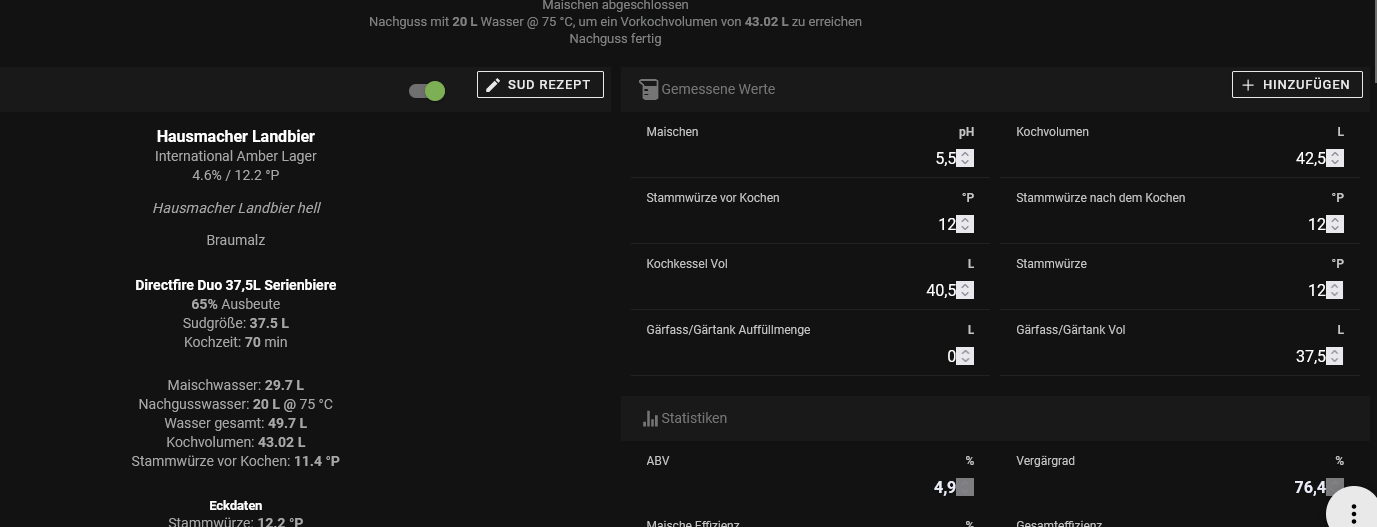Viewport: 1377px width, 527px height.
Task: Click the Kochvolumen spinner arrows
Action: [x=1335, y=158]
